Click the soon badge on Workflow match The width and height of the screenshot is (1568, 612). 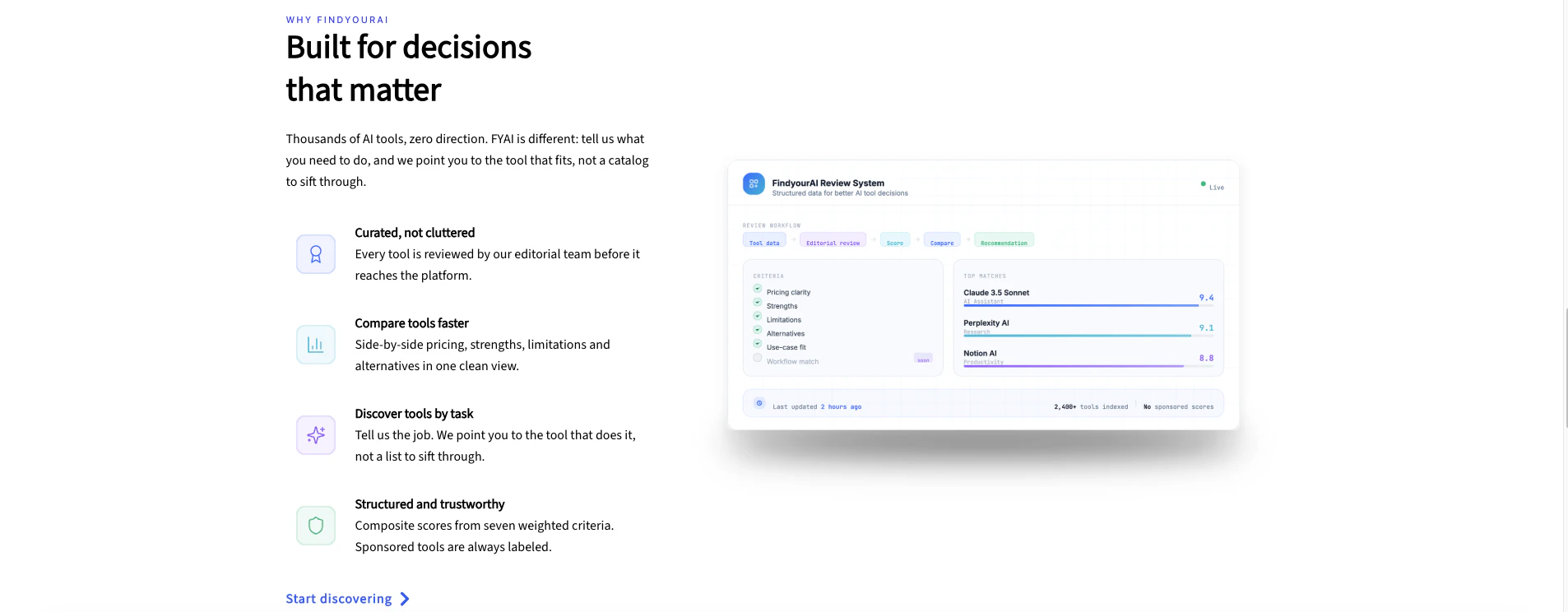[x=923, y=359]
